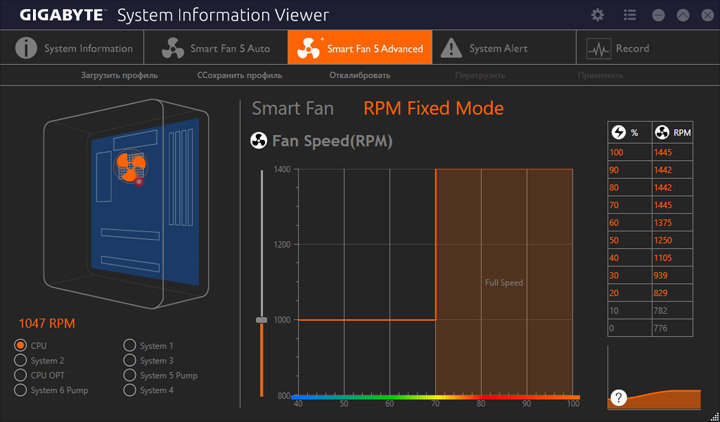Click the RPM column header fan icon
The image size is (720, 422).
(662, 133)
